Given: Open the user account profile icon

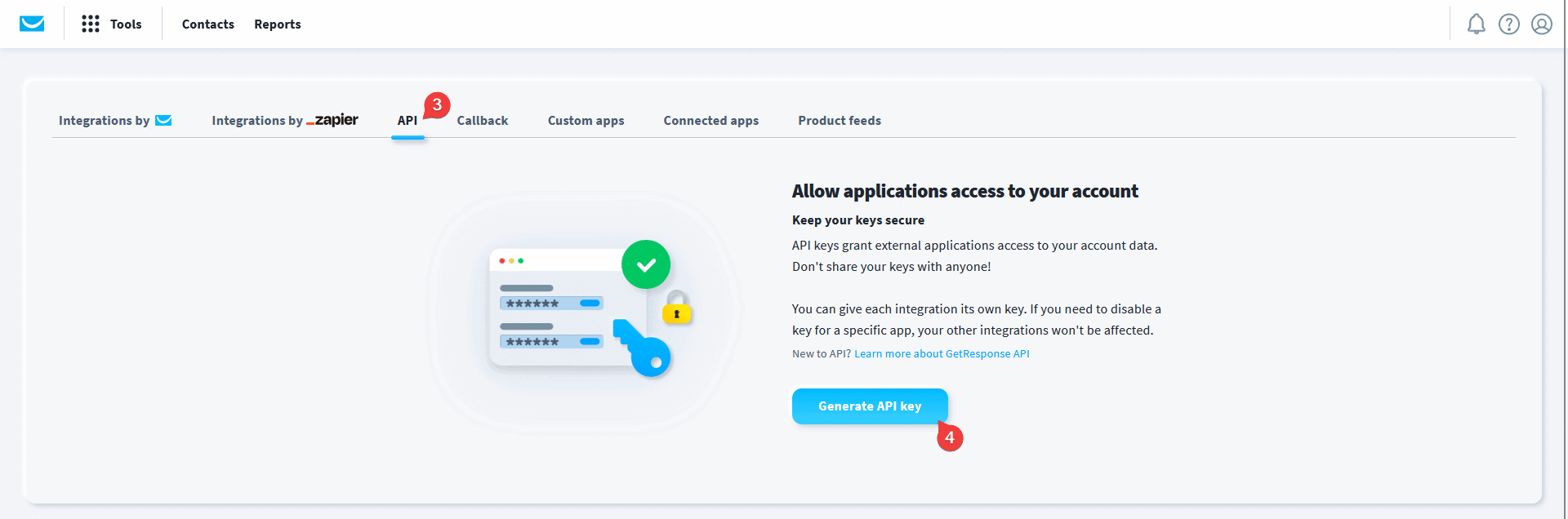Looking at the screenshot, I should (1542, 24).
